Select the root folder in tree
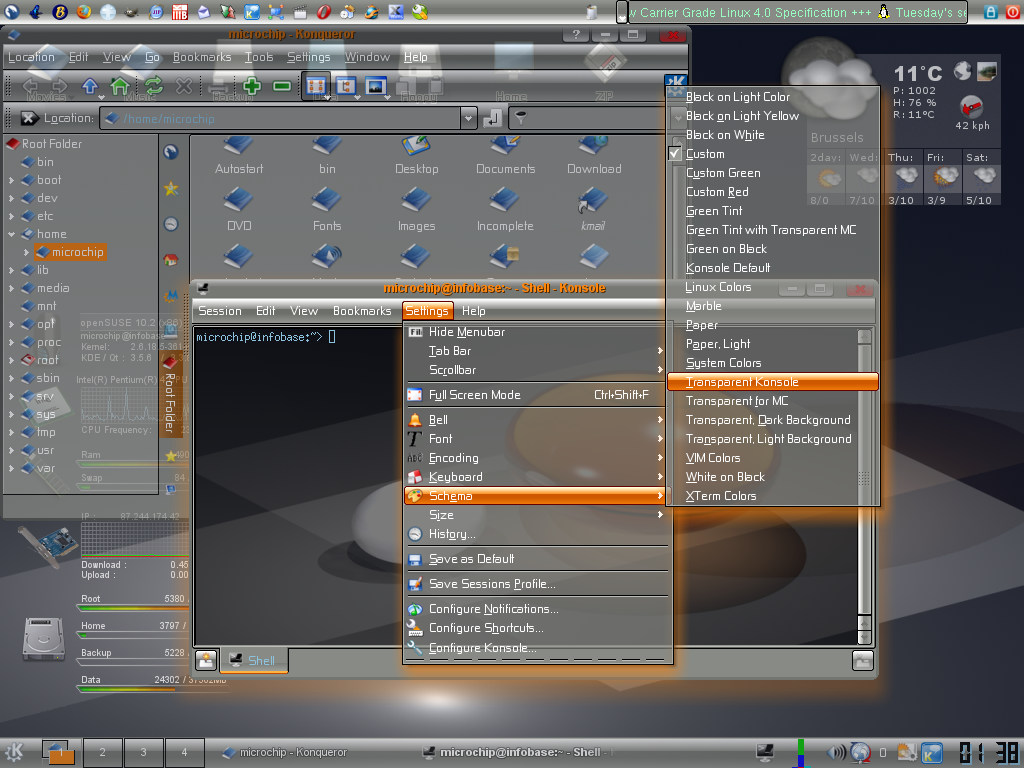1024x768 pixels. 40,360
